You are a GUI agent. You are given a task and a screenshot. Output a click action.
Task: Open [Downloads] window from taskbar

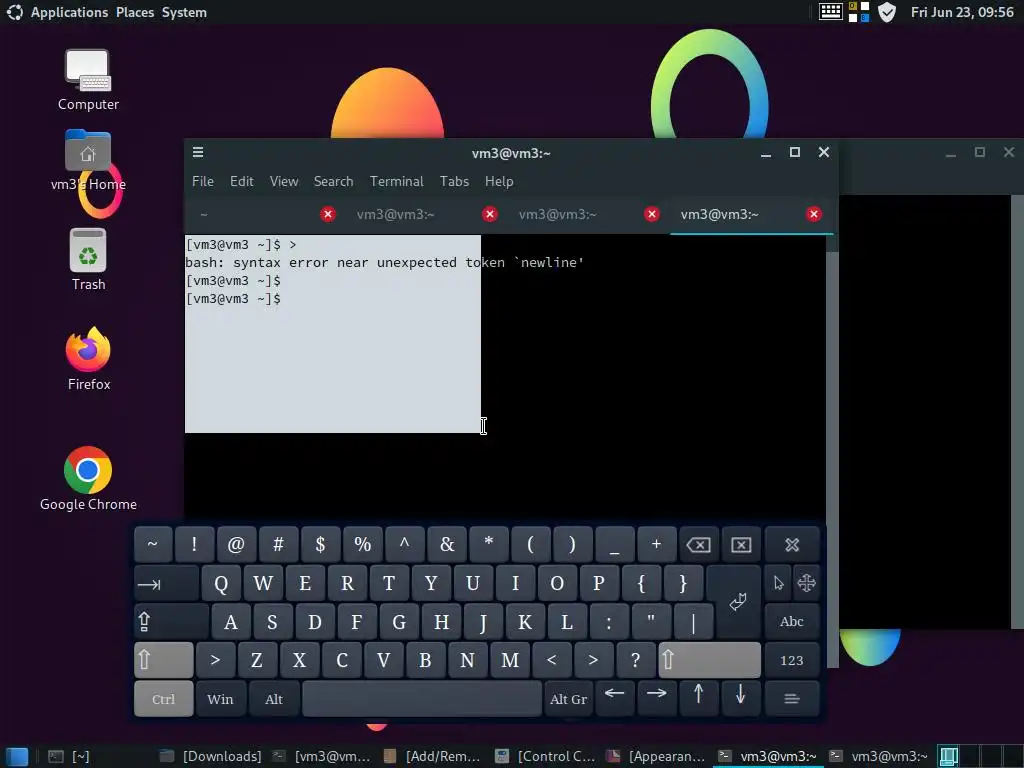point(210,756)
